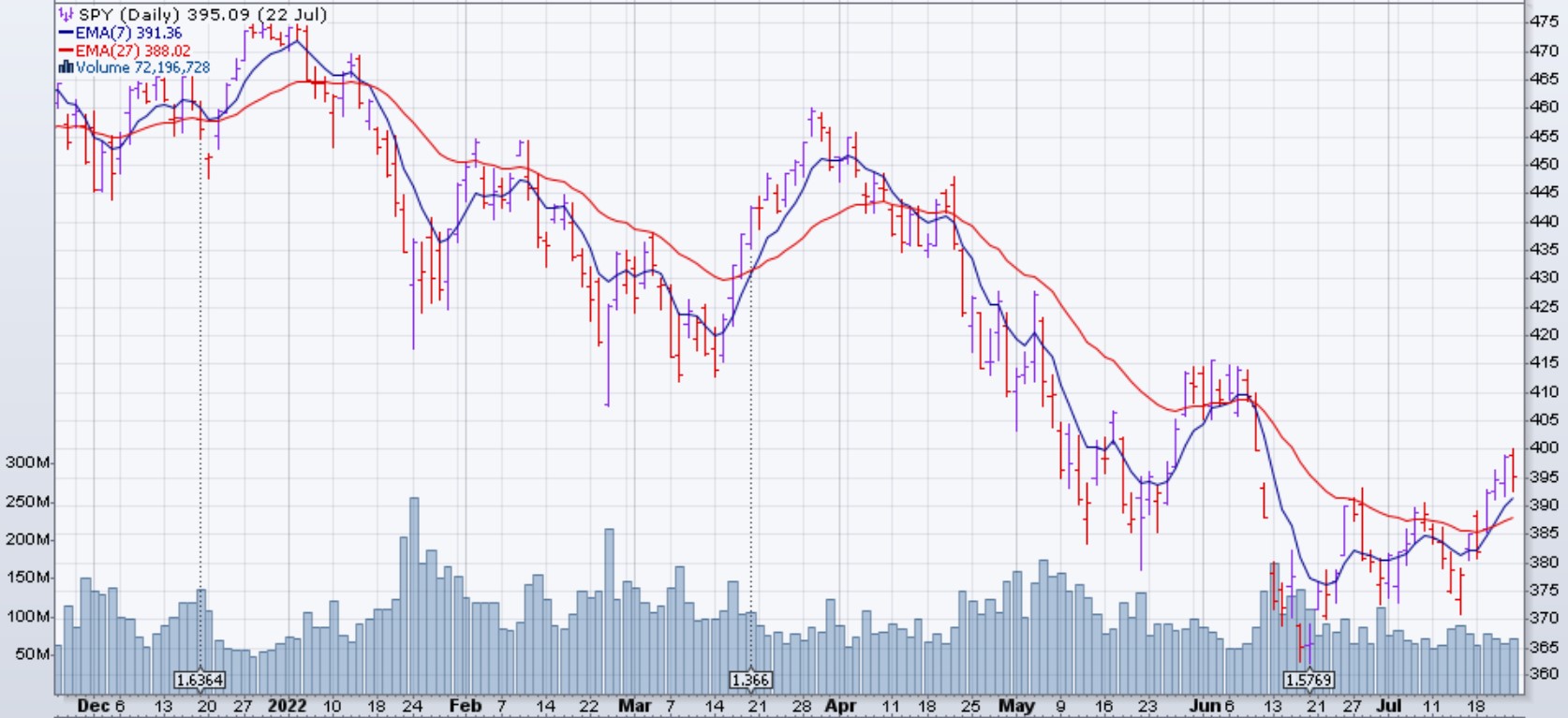Click the Dec month label on date axis

[93, 706]
